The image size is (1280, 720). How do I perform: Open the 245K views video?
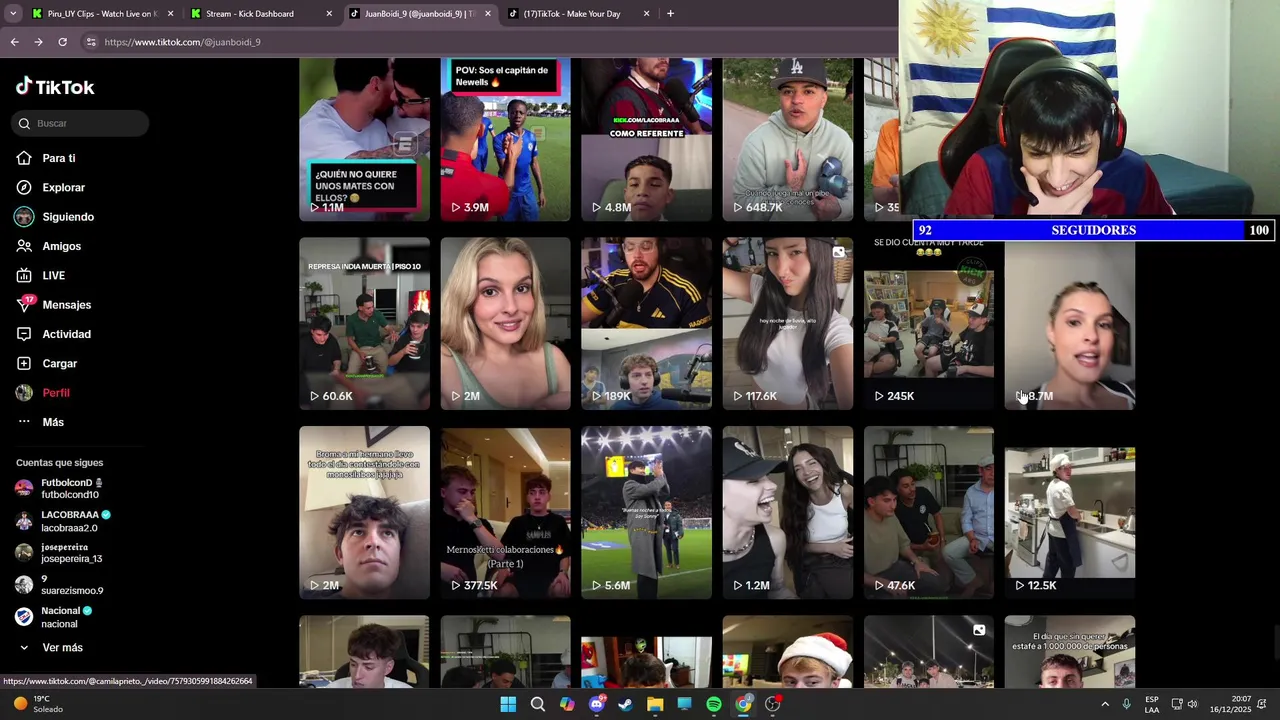coord(929,324)
